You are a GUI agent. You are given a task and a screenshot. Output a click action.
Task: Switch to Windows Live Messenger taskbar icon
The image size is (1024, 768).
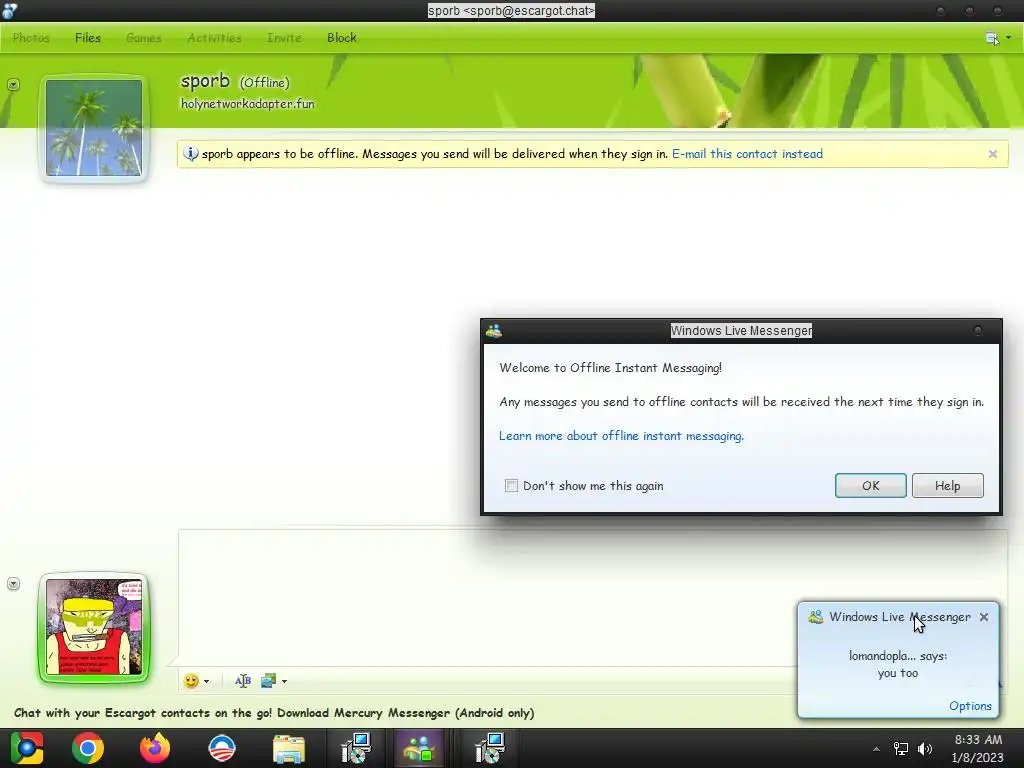click(x=419, y=748)
